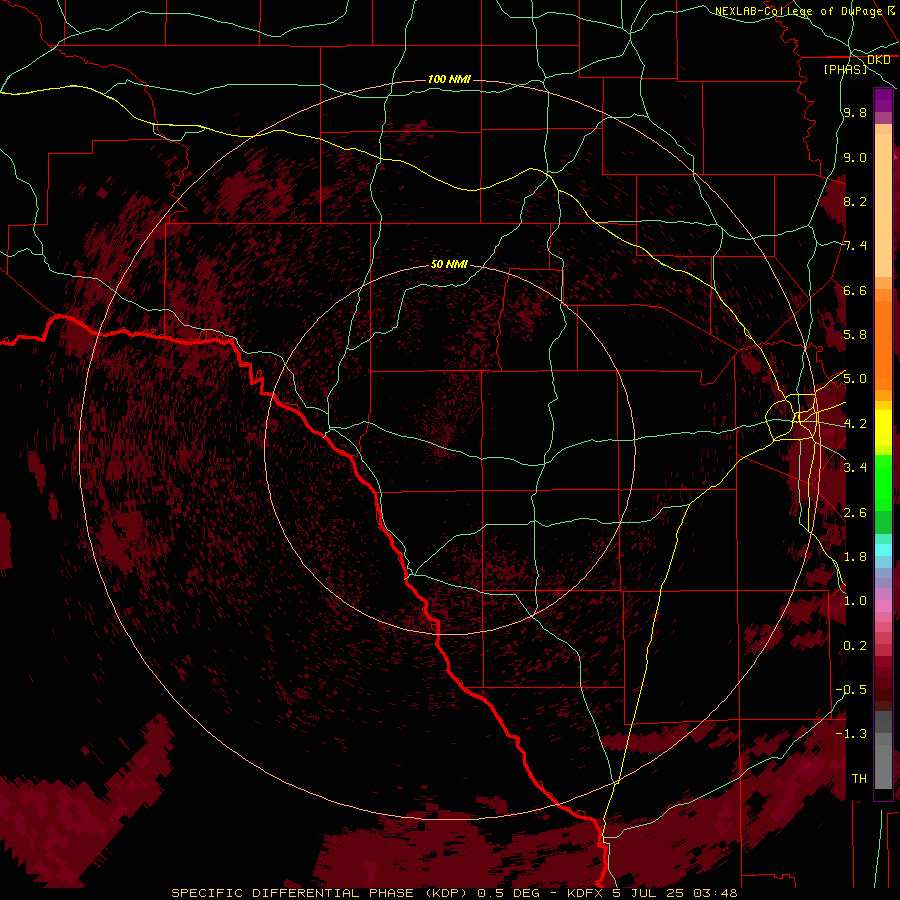Click the 5.8 value on color scale
The image size is (900, 900).
855,335
